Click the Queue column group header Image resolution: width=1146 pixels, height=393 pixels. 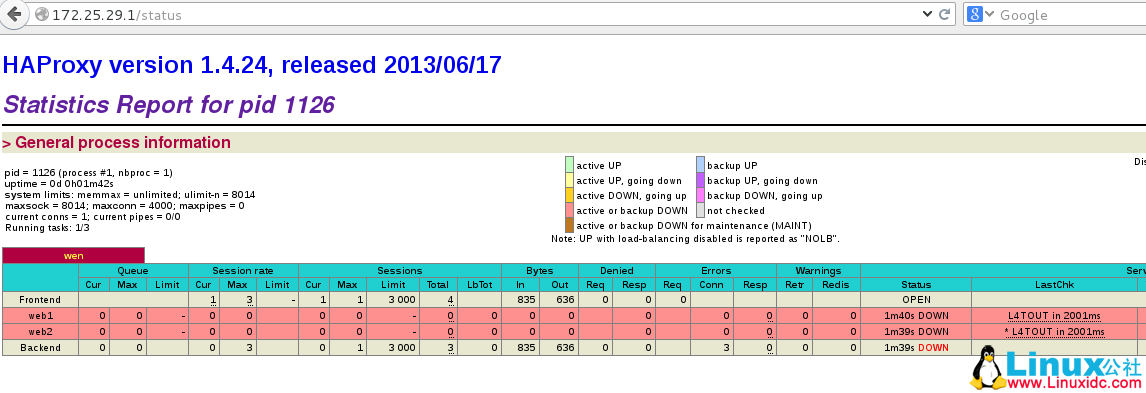tap(133, 270)
